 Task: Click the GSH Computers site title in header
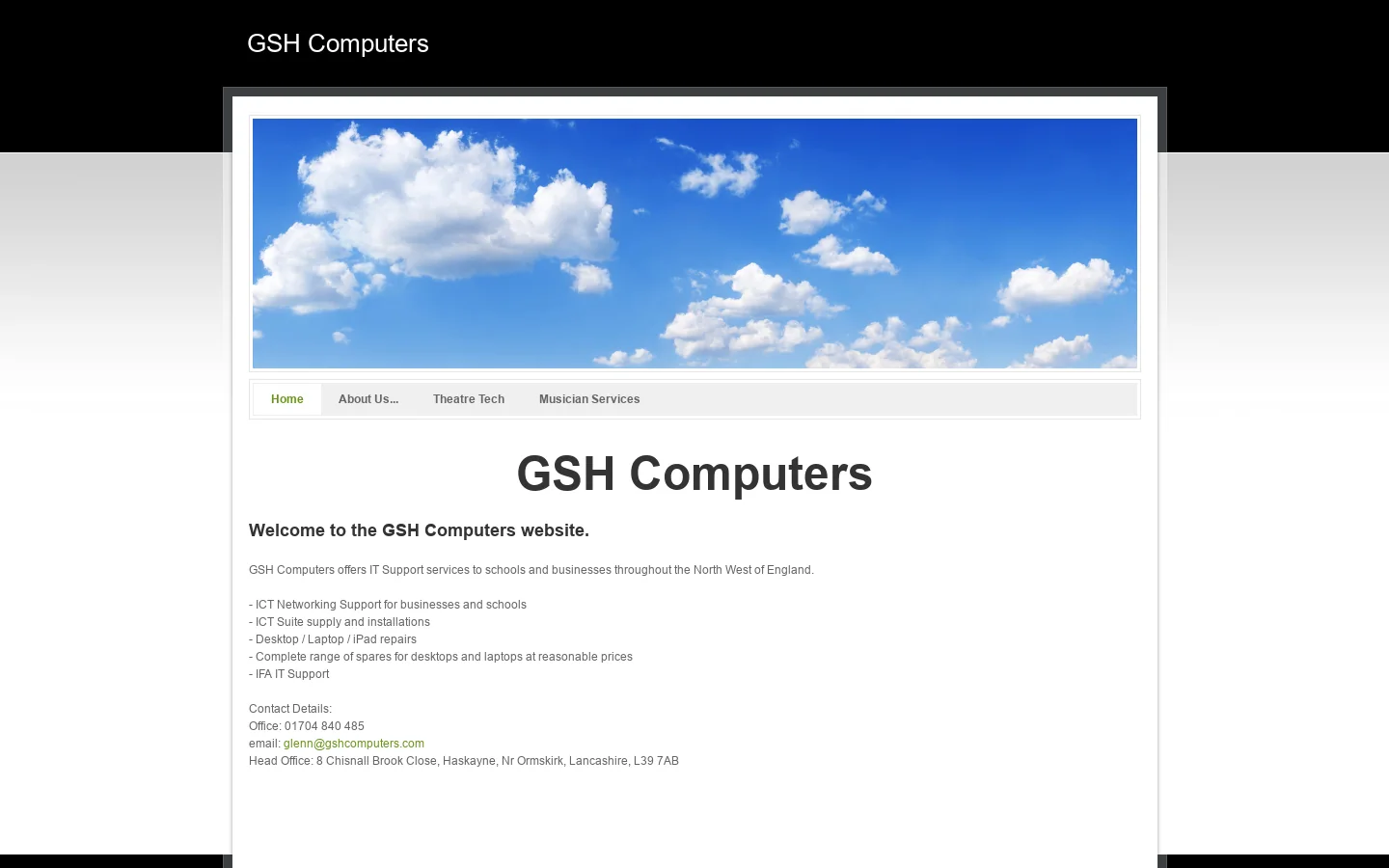tap(338, 43)
